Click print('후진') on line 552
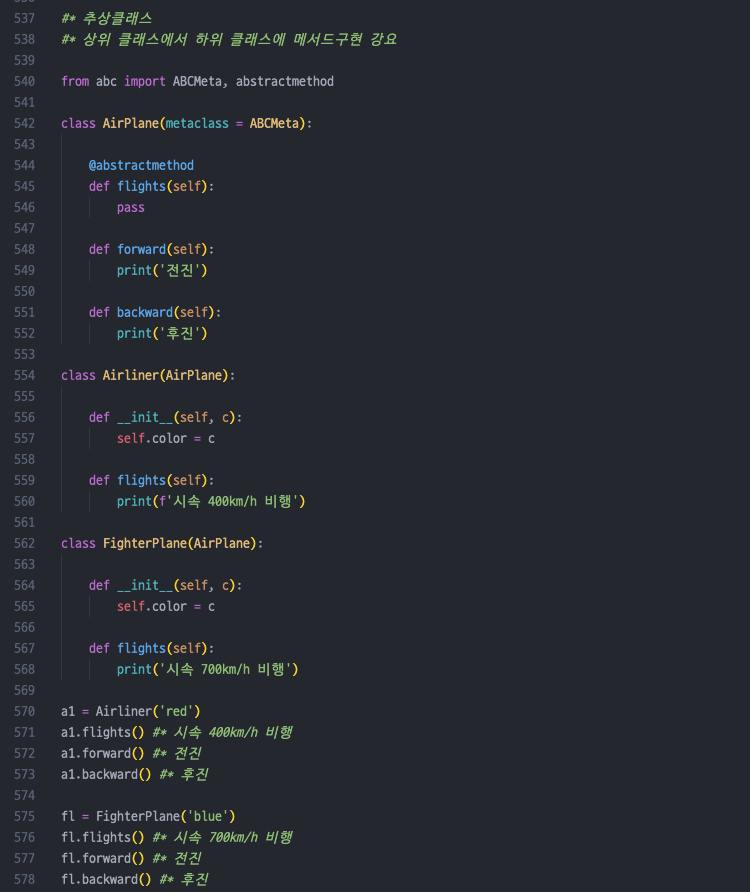Viewport: 750px width, 892px height. click(162, 334)
